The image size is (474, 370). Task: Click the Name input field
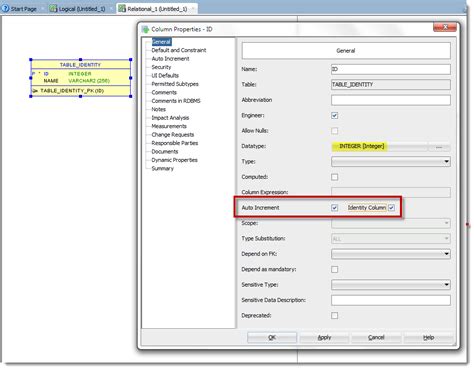tap(391, 69)
